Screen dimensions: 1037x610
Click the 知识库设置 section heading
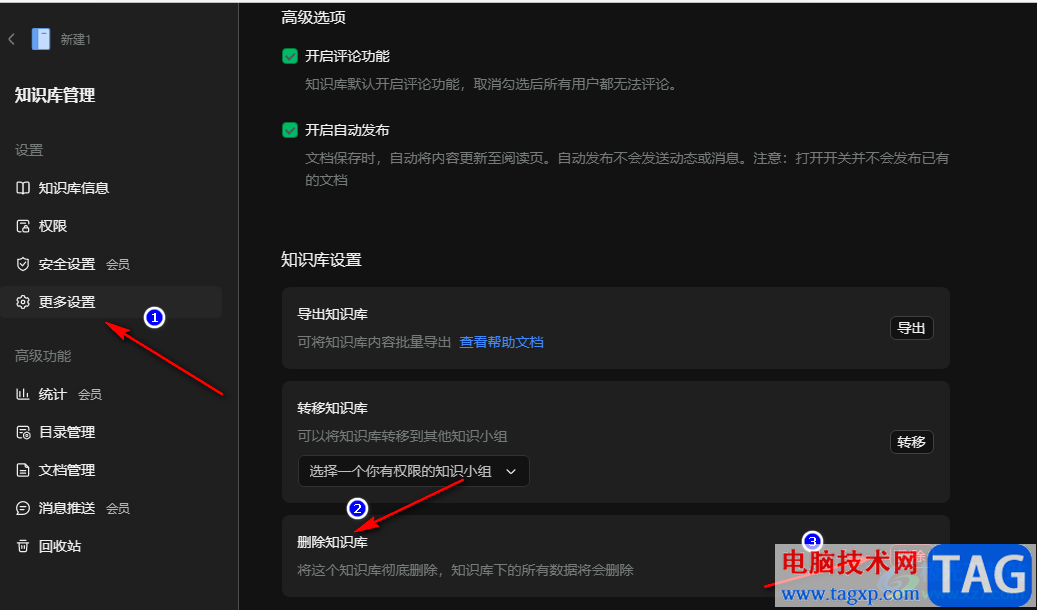point(321,259)
